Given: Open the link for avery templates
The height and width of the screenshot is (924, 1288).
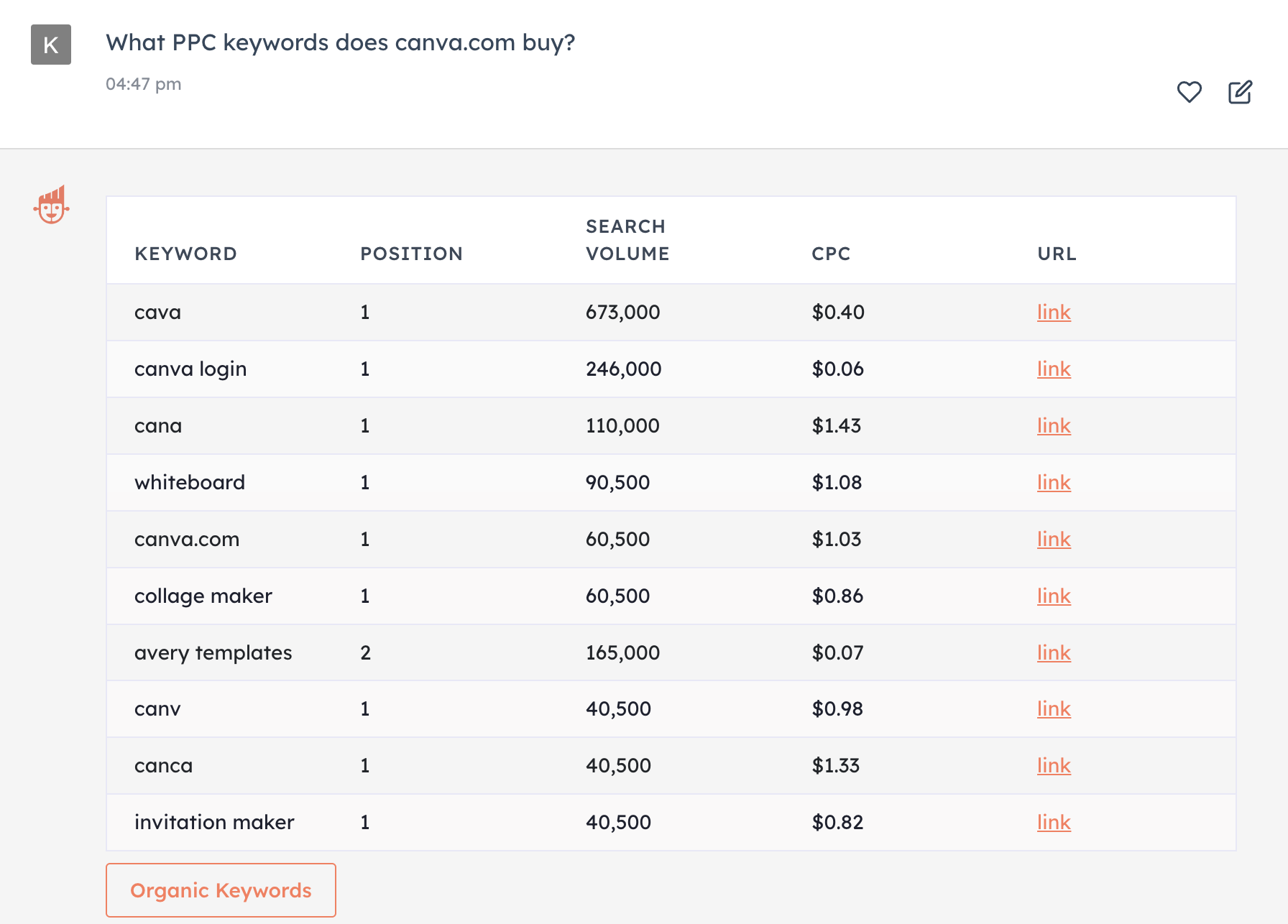Looking at the screenshot, I should 1054,652.
